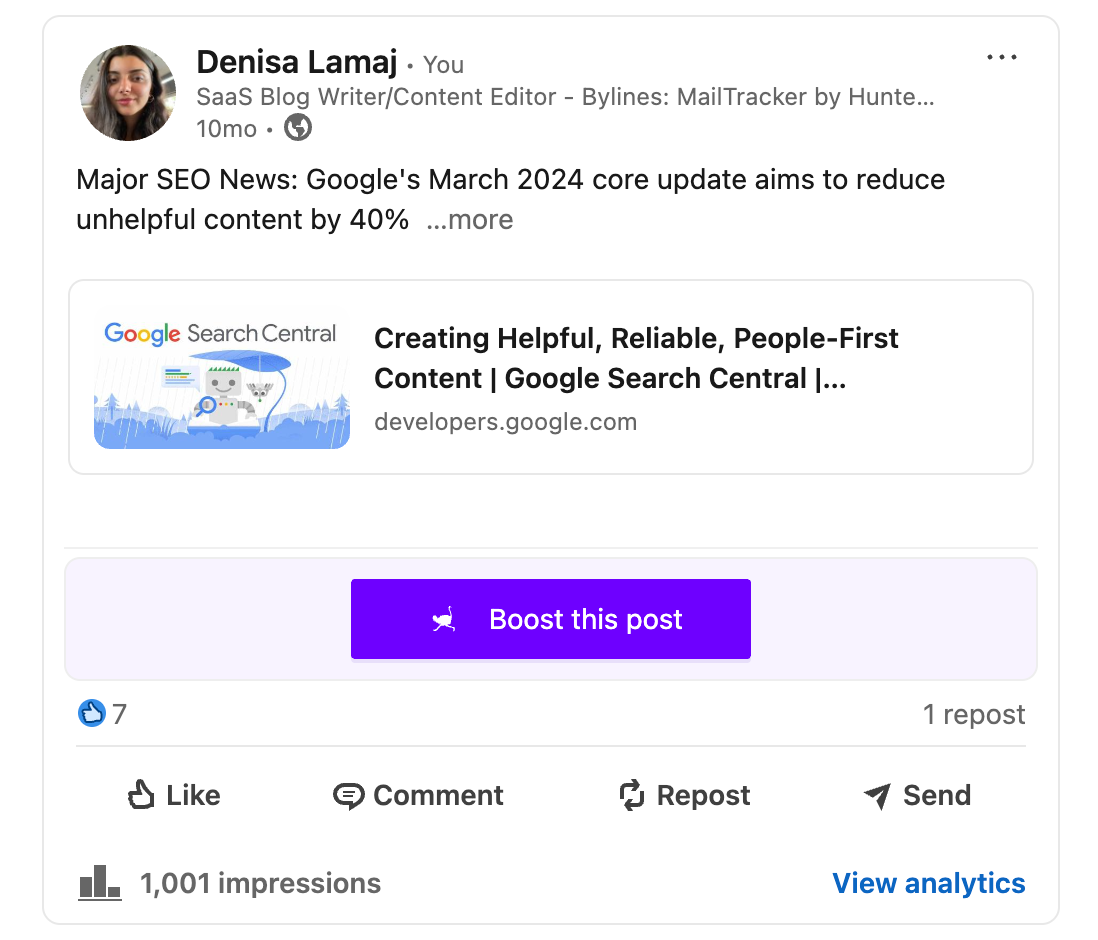Expand the article preview card

point(550,377)
